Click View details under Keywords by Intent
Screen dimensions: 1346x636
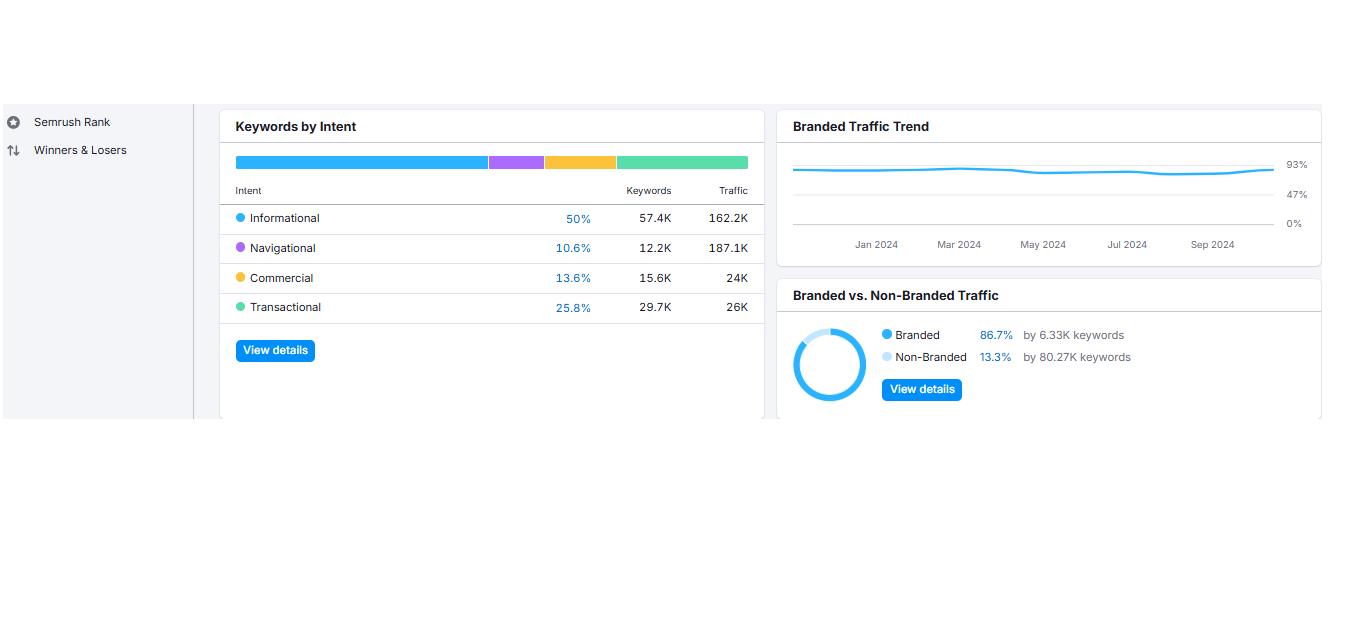pos(275,351)
